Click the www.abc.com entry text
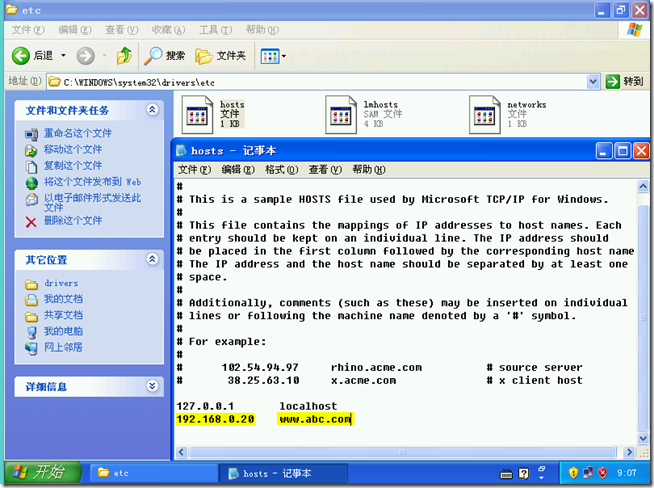 315,419
